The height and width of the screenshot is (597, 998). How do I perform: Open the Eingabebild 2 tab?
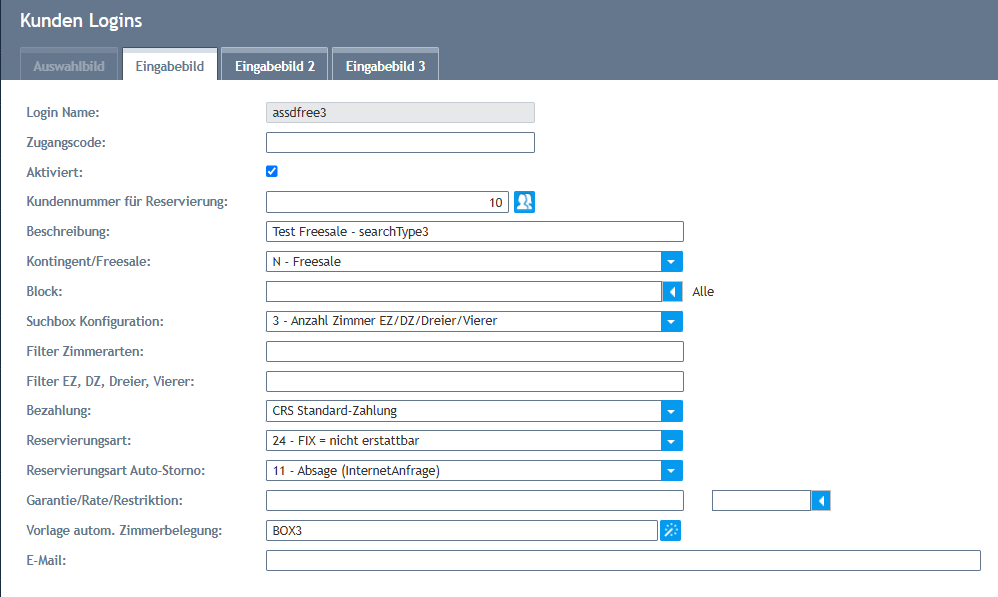(x=275, y=66)
